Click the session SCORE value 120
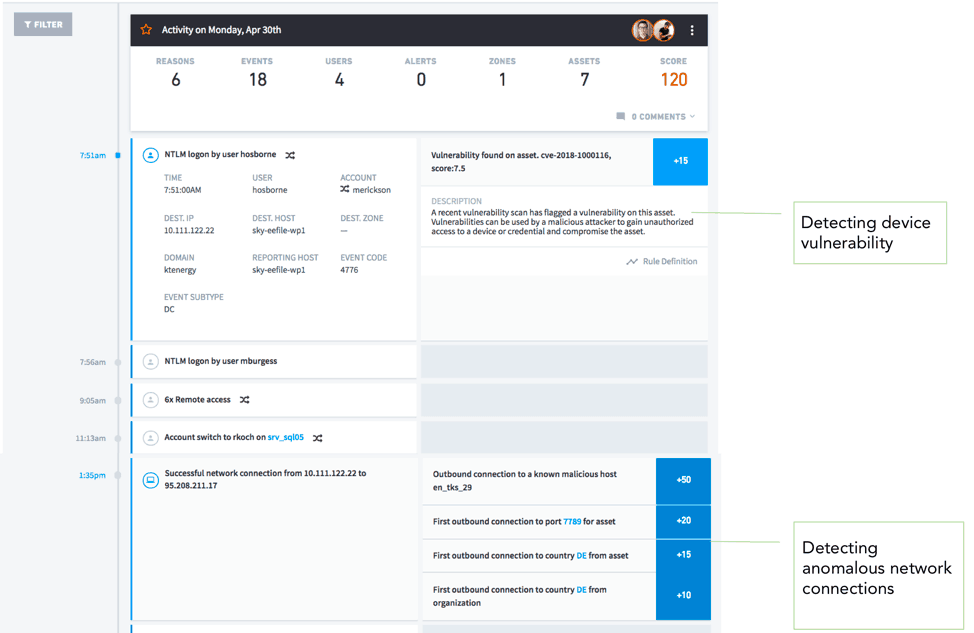974x633 pixels. [x=674, y=80]
